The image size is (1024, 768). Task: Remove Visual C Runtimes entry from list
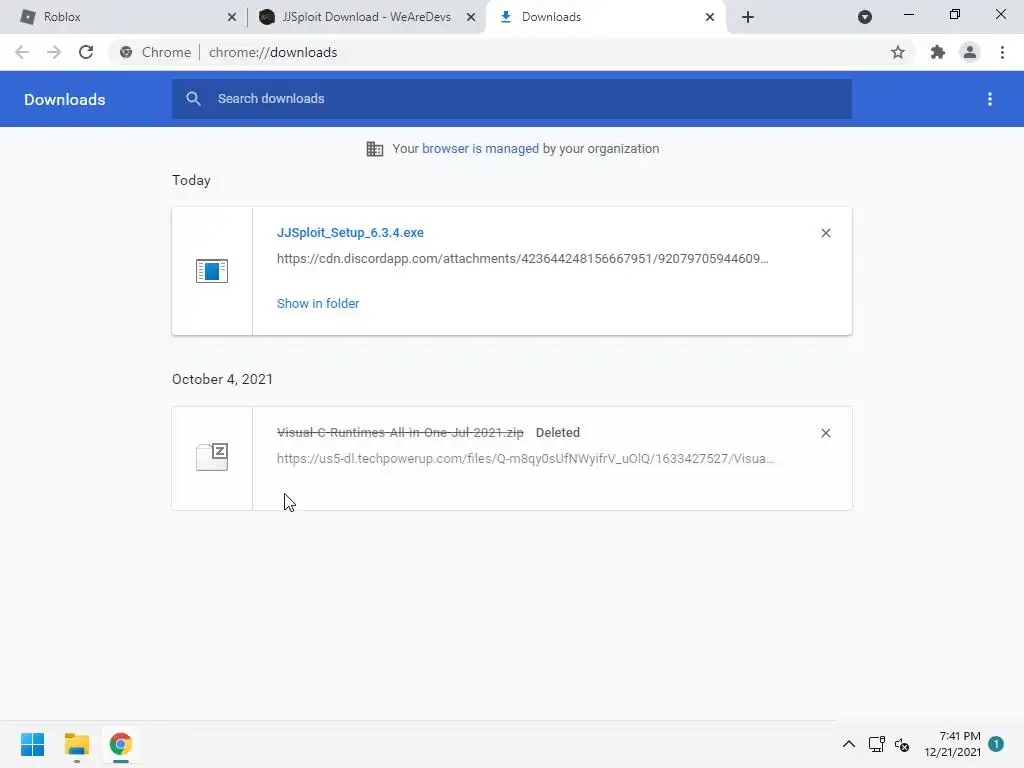pyautogui.click(x=825, y=433)
